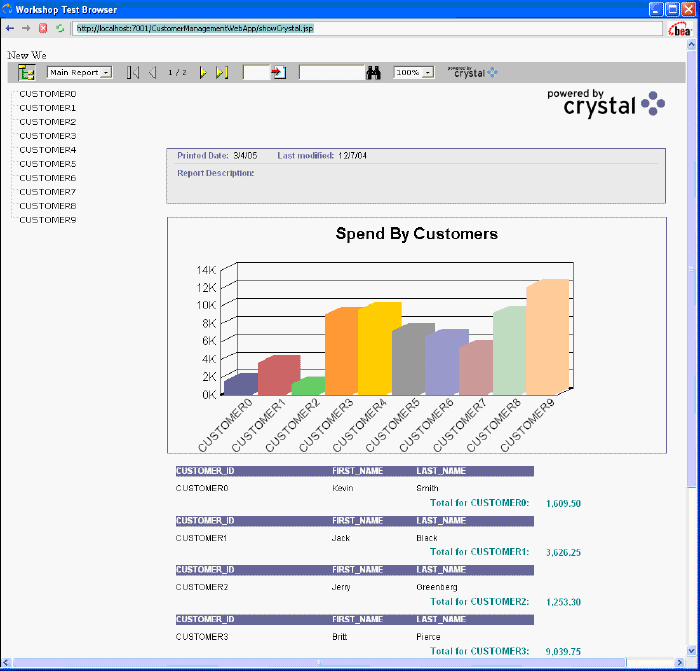Click the Total for CUSTOMER2 value 1,253.30

563,602
